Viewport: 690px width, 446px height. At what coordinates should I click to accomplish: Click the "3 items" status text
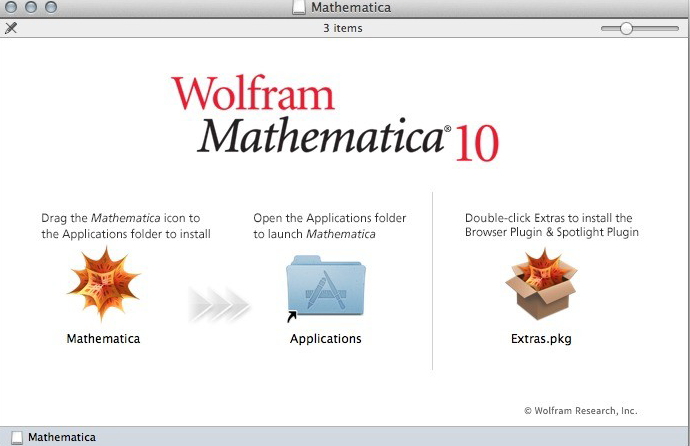[343, 28]
